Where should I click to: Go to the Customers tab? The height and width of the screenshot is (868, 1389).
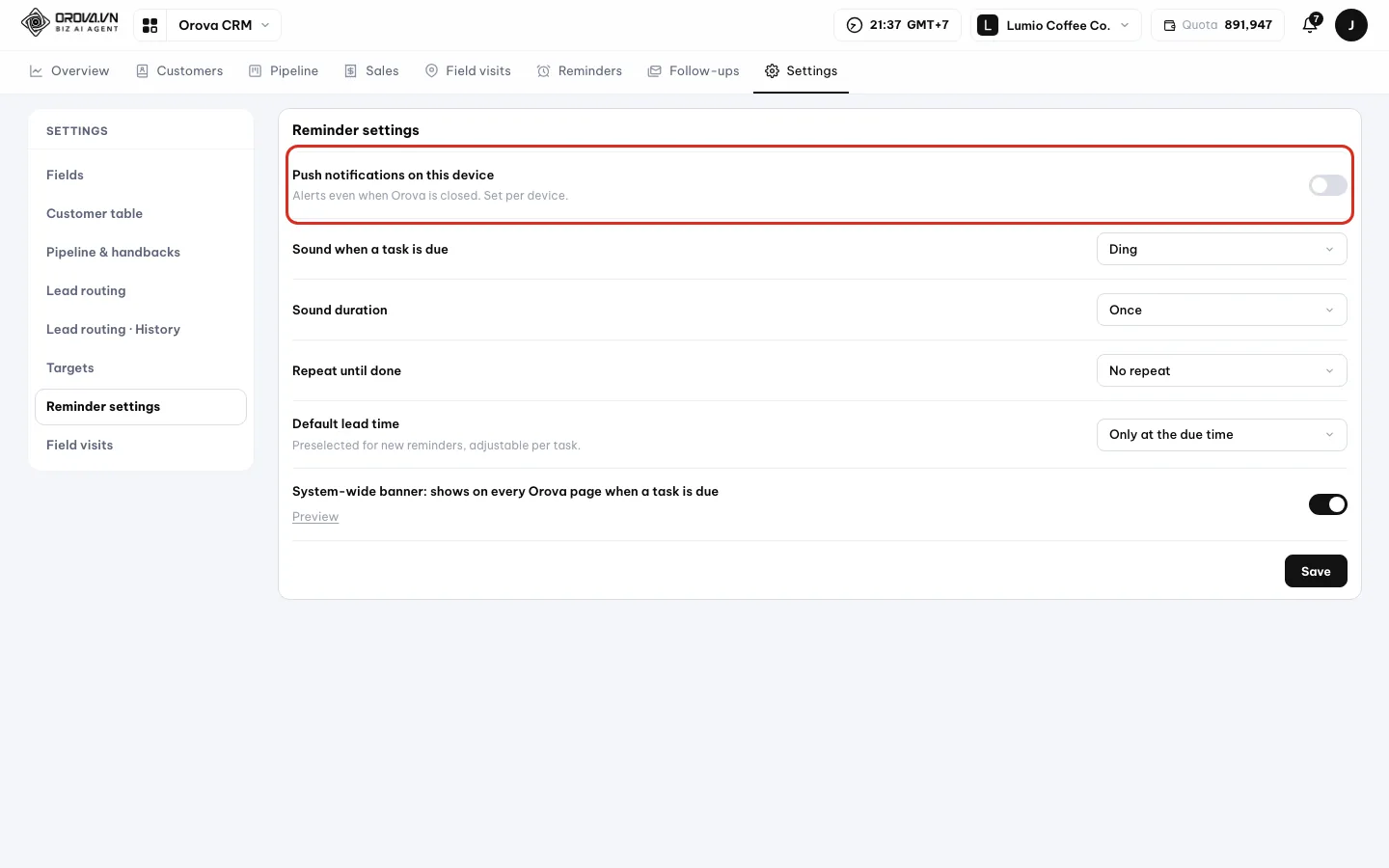(179, 70)
